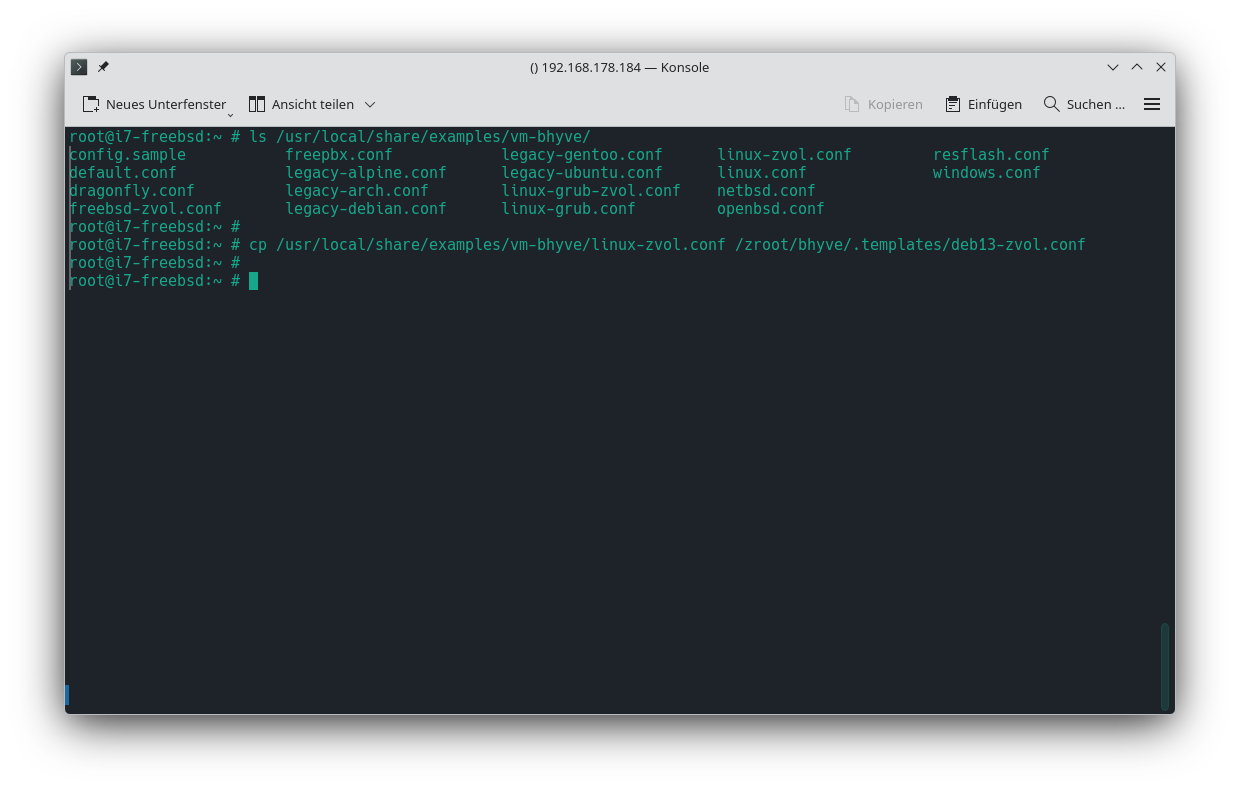
Task: Close the Konsole window
Action: point(1161,67)
